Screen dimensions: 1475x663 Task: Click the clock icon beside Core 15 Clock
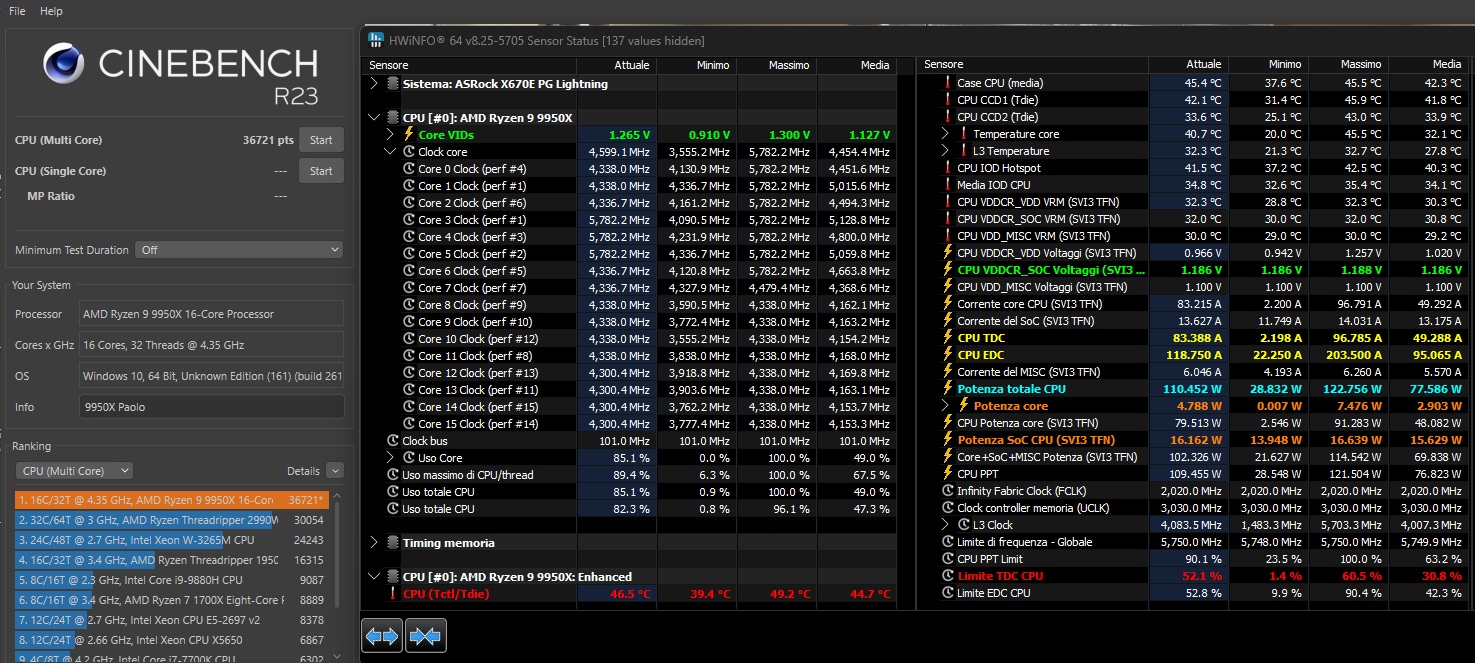coord(408,424)
